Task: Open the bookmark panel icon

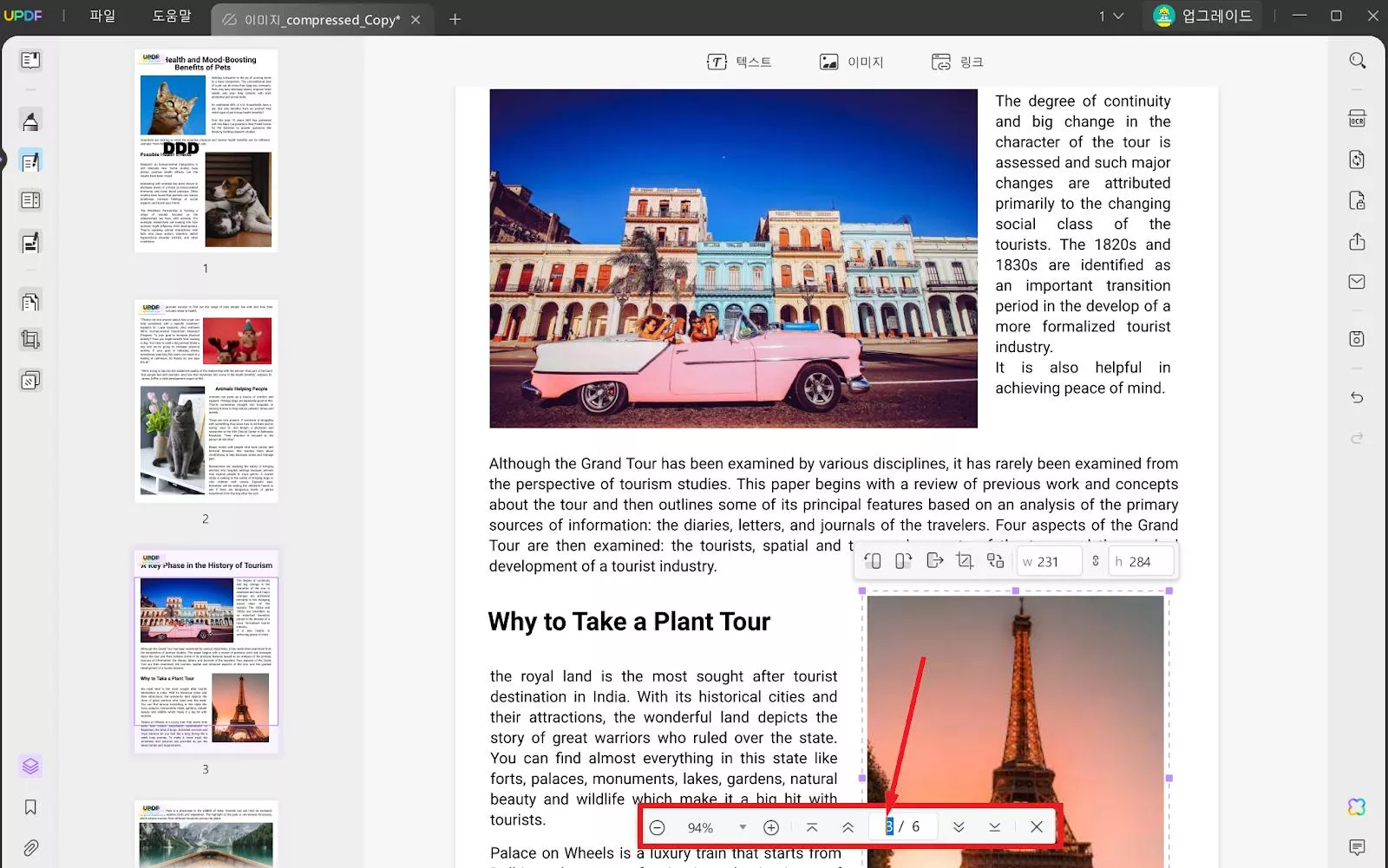Action: point(30,807)
